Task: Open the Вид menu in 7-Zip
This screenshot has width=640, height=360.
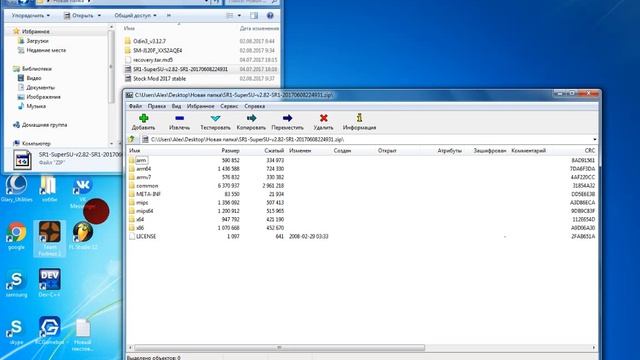Action: (x=176, y=106)
